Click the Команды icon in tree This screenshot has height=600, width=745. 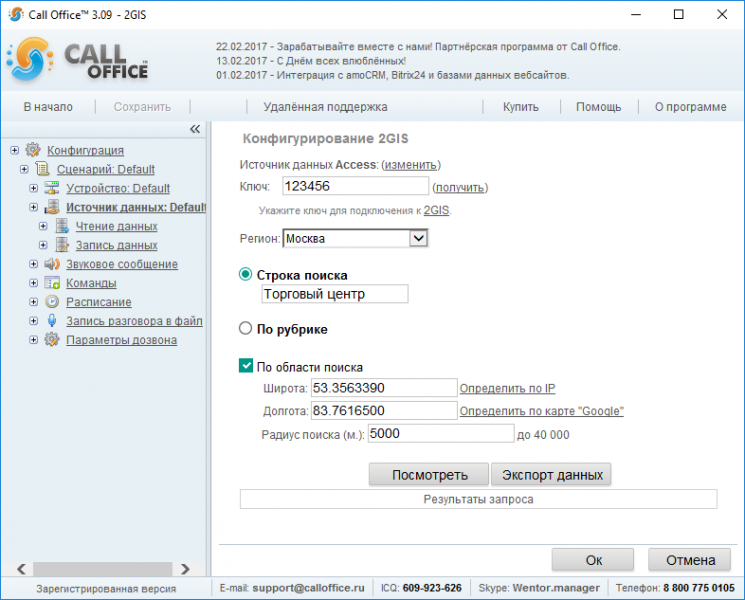52,283
